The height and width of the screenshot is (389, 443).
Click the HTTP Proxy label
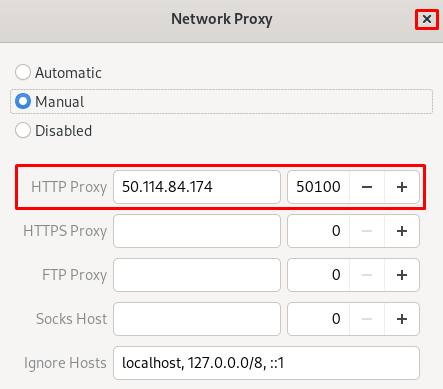[69, 187]
